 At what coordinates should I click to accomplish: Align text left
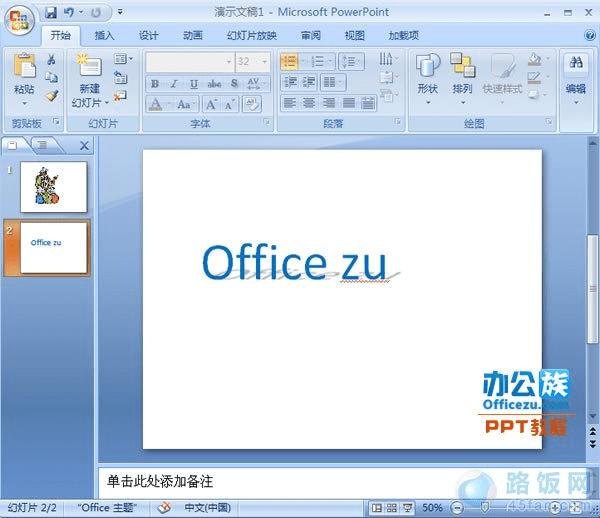(x=290, y=103)
